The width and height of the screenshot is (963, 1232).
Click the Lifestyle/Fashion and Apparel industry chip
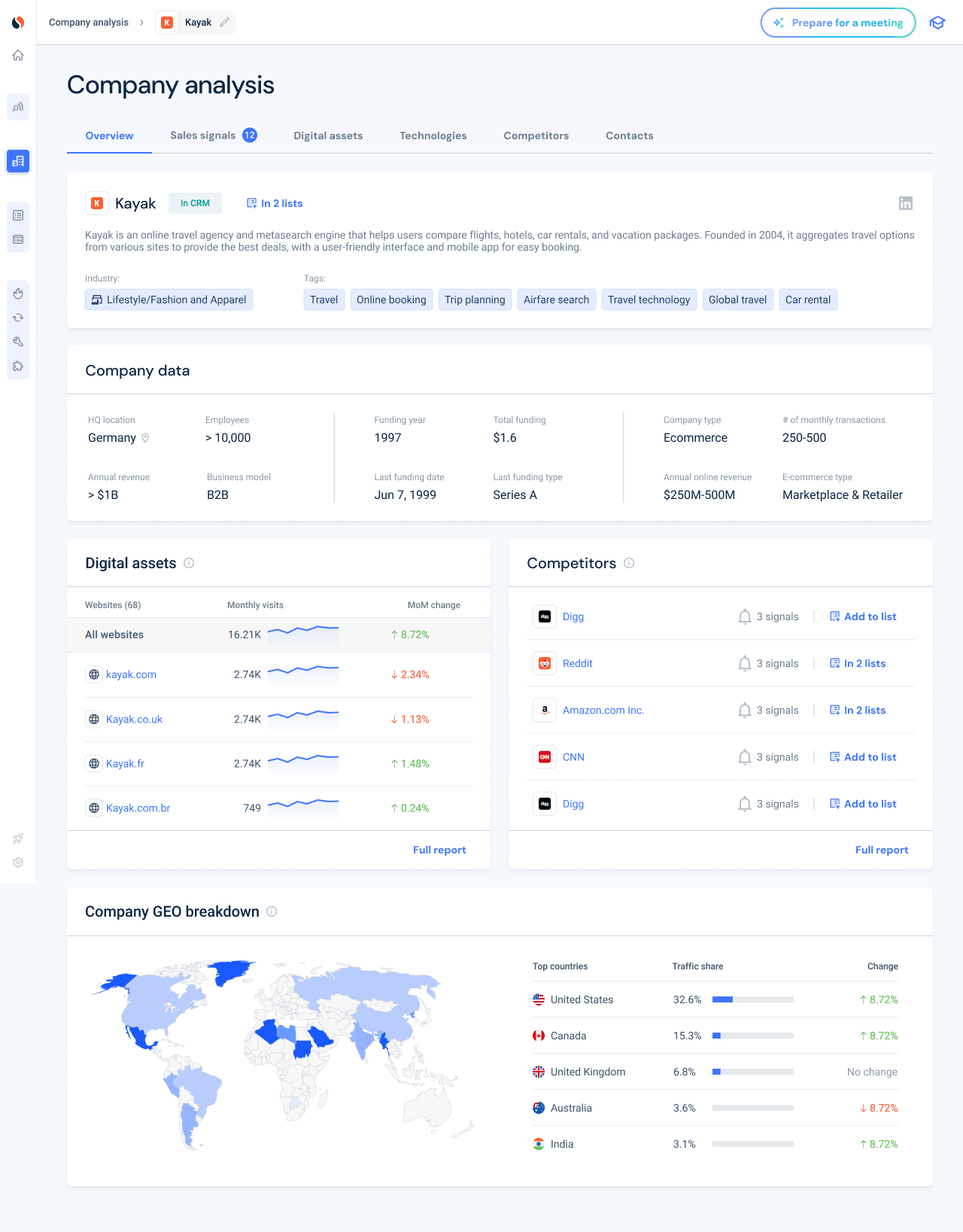tap(169, 300)
